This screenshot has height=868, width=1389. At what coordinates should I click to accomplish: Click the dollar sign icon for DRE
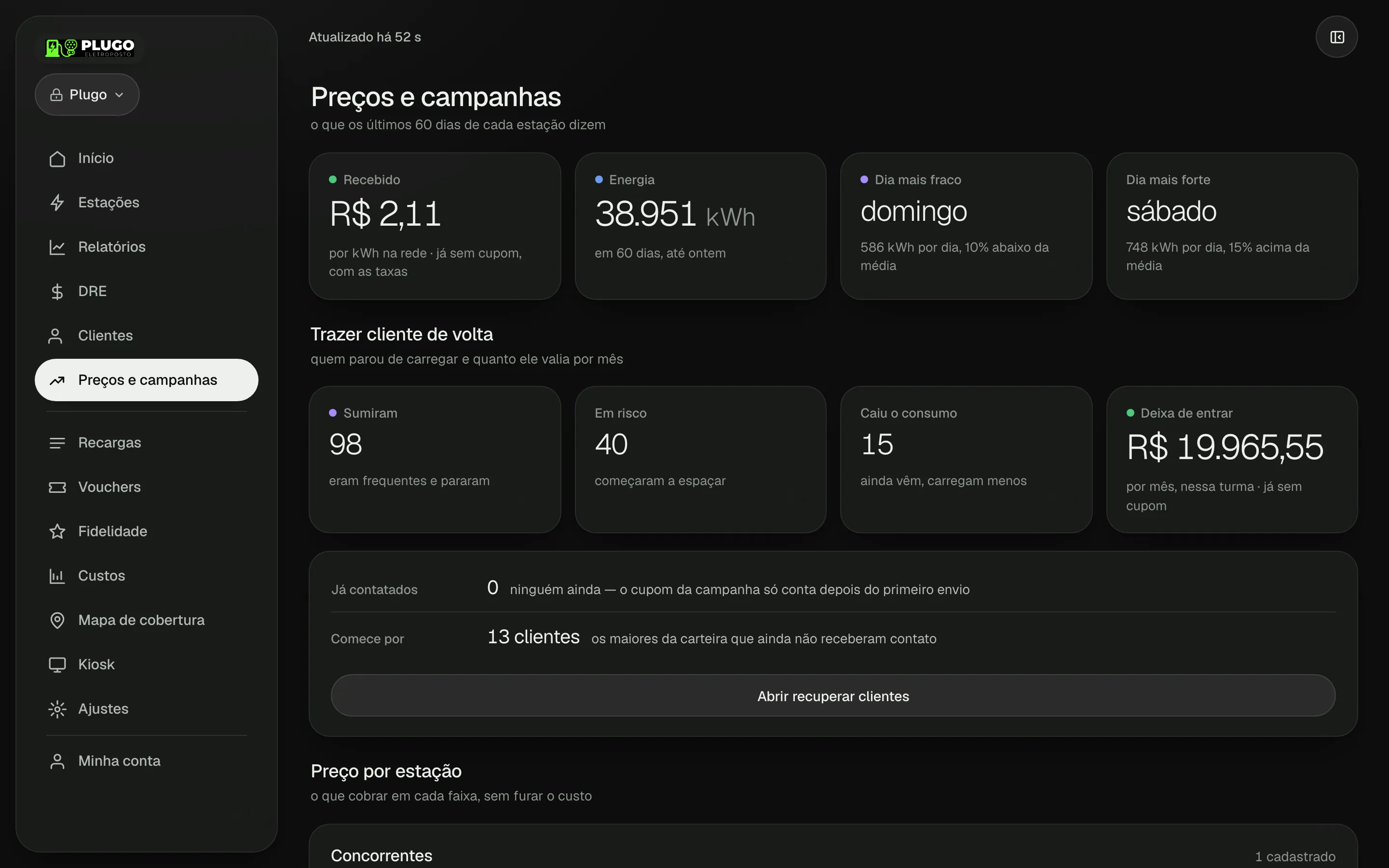(57, 292)
